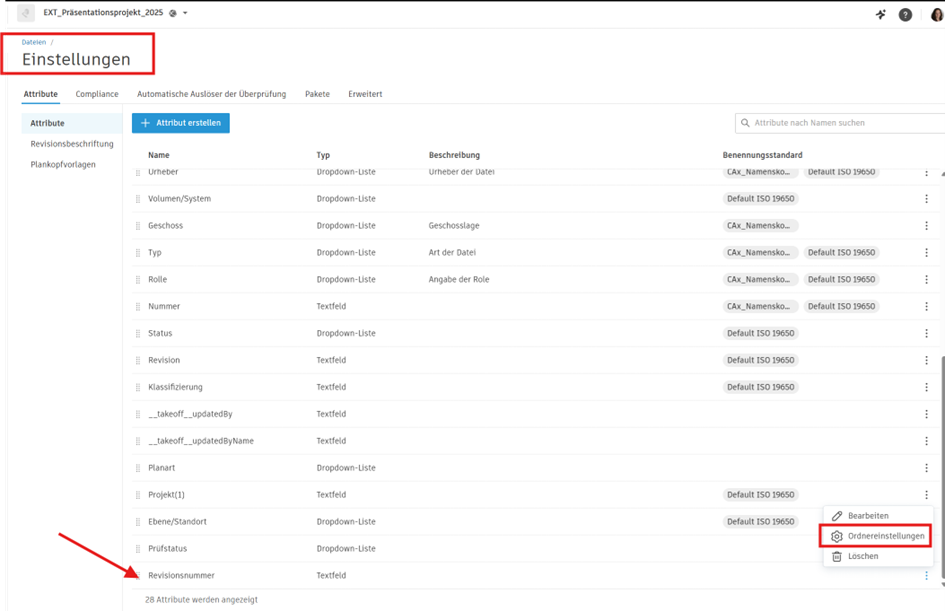Open three-dot menu for Rolle row
The height and width of the screenshot is (611, 945).
(926, 280)
